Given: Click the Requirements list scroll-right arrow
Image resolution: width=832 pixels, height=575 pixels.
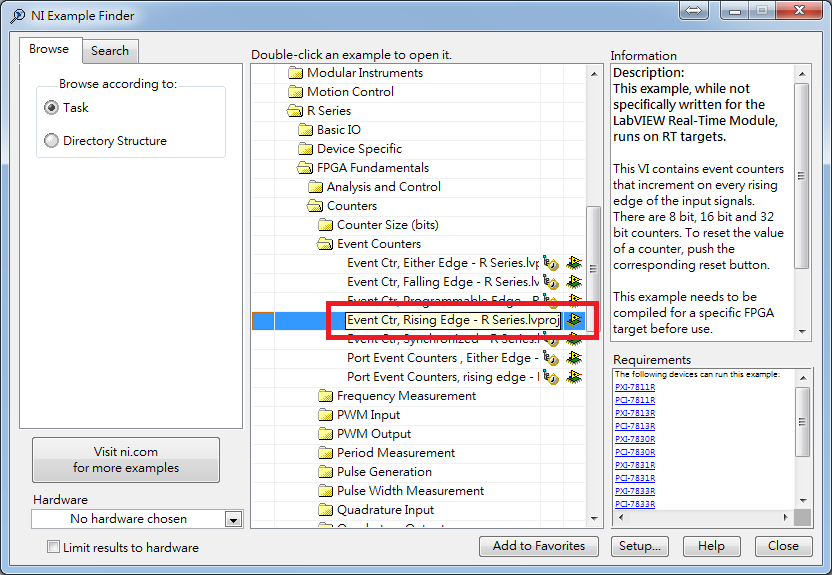Looking at the screenshot, I should pos(786,517).
